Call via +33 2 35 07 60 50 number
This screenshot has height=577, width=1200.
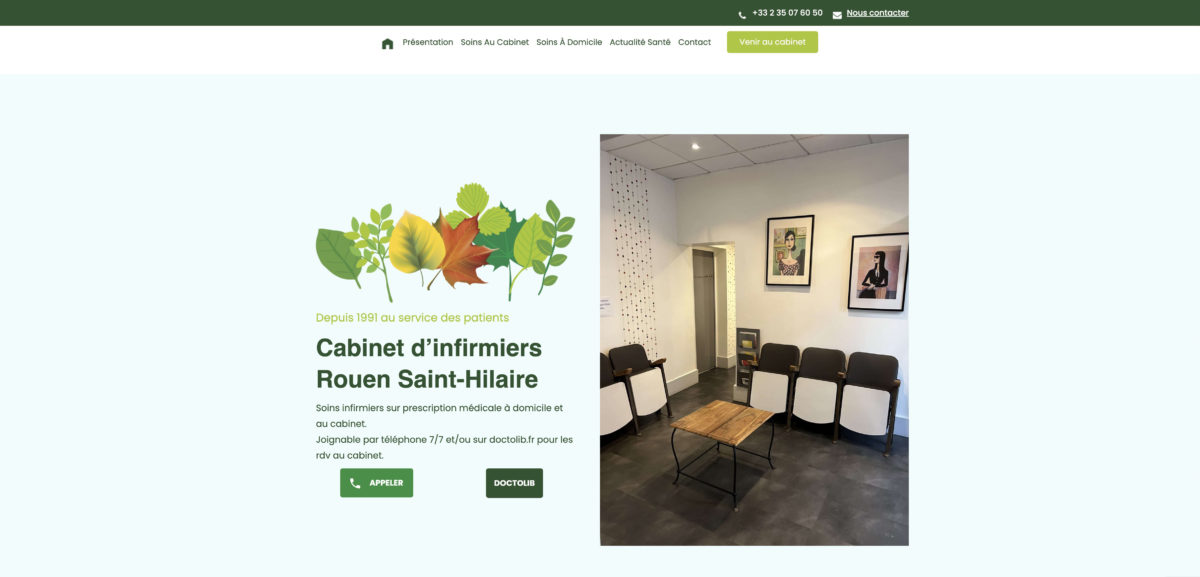(x=787, y=13)
